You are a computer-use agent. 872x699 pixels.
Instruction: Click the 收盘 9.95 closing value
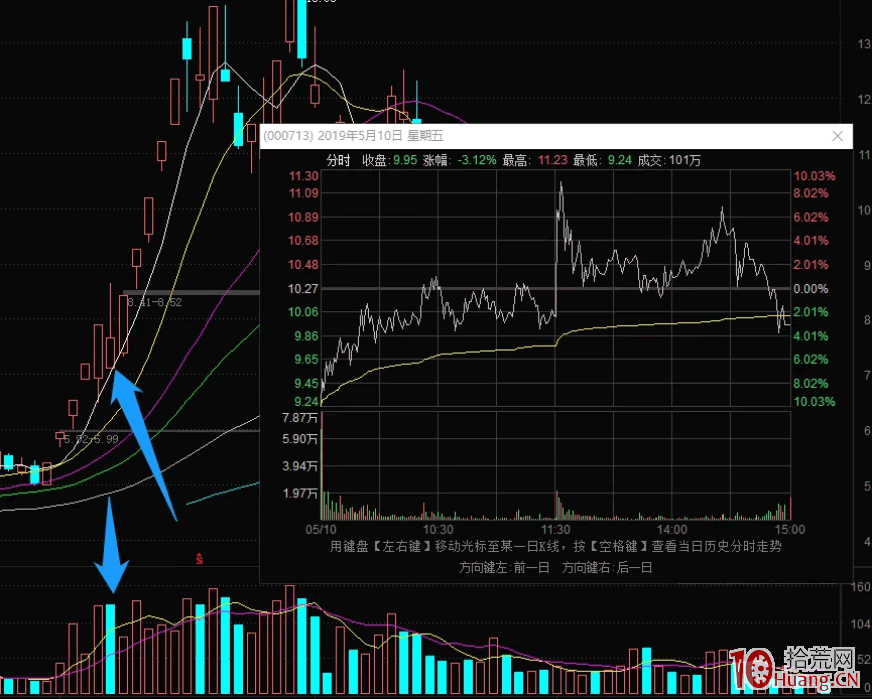coord(405,161)
